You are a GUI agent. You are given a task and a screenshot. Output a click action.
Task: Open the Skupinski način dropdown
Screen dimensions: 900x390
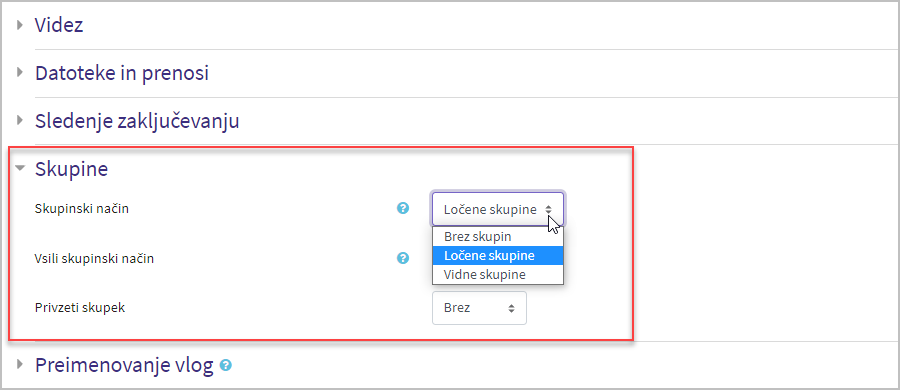498,209
